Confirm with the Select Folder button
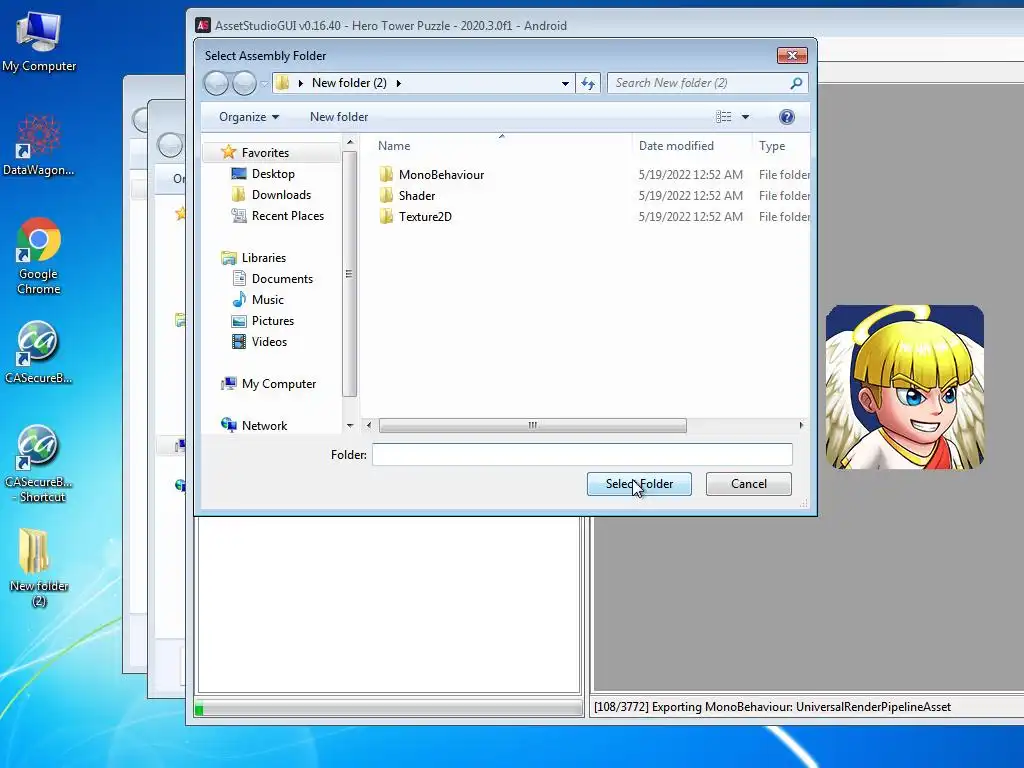The image size is (1024, 768). point(639,484)
